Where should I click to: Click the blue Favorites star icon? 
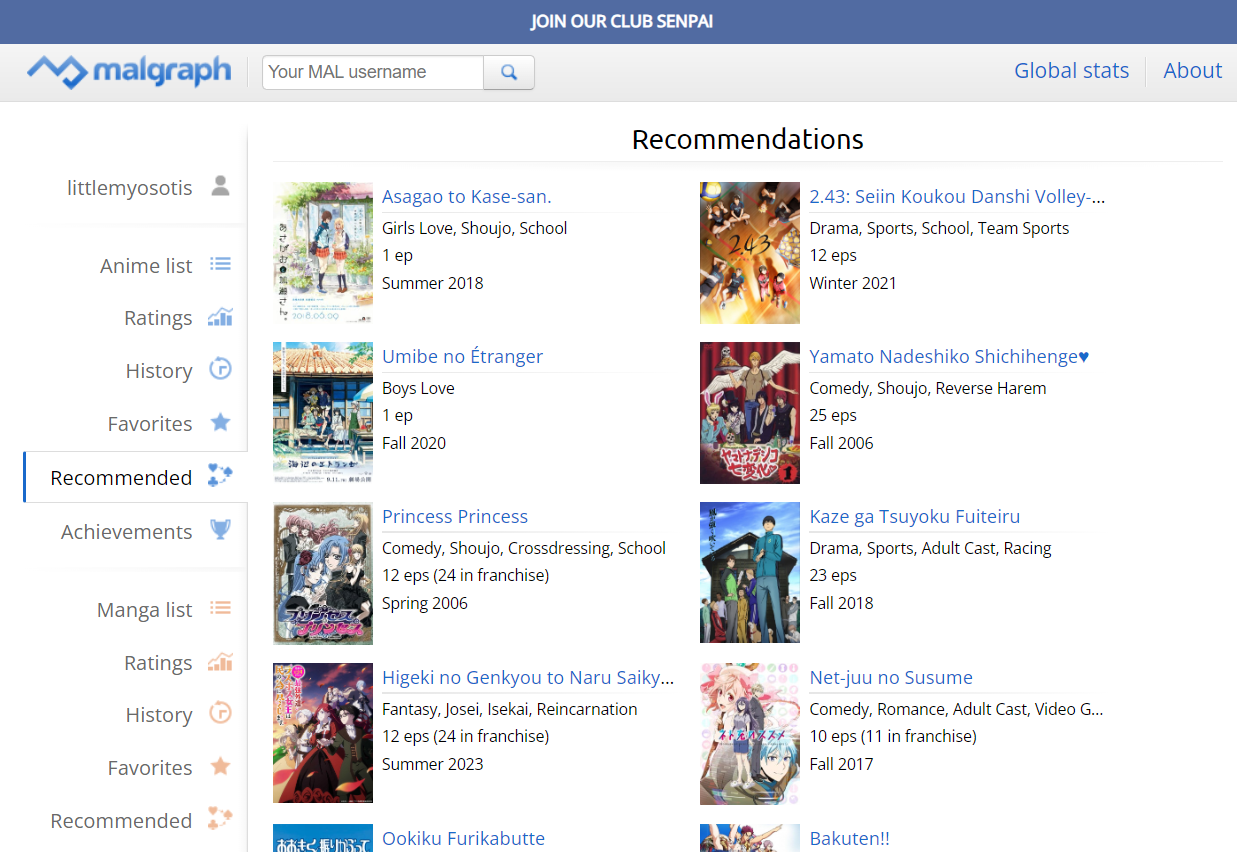220,422
